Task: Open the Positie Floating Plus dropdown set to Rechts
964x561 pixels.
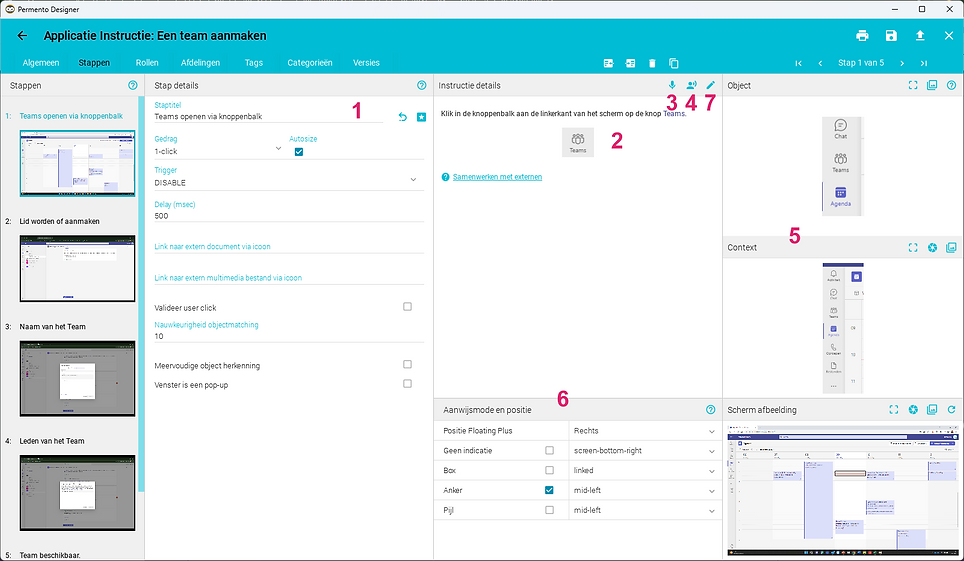Action: pos(644,431)
